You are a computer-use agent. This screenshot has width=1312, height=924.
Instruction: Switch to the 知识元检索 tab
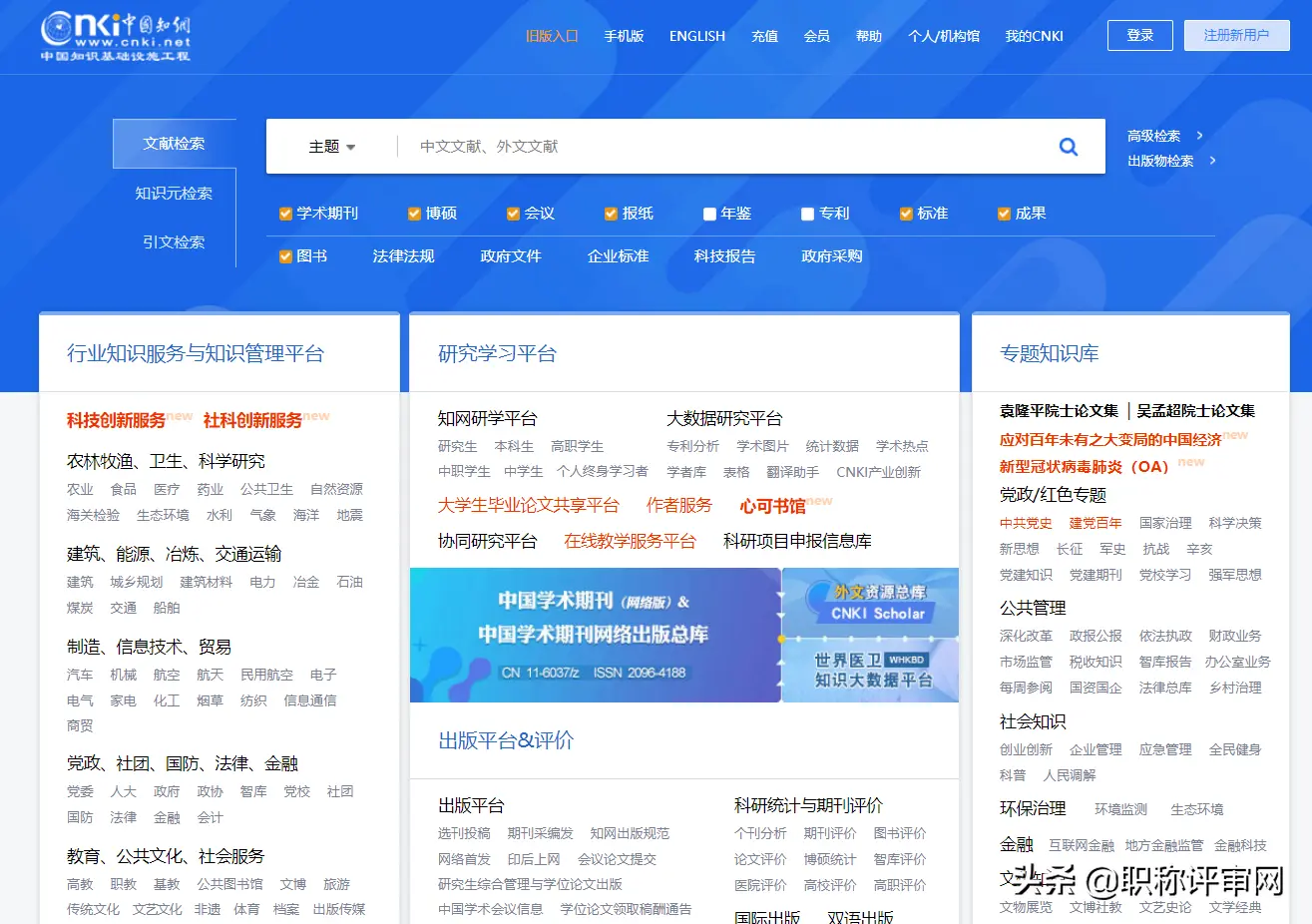click(x=175, y=194)
